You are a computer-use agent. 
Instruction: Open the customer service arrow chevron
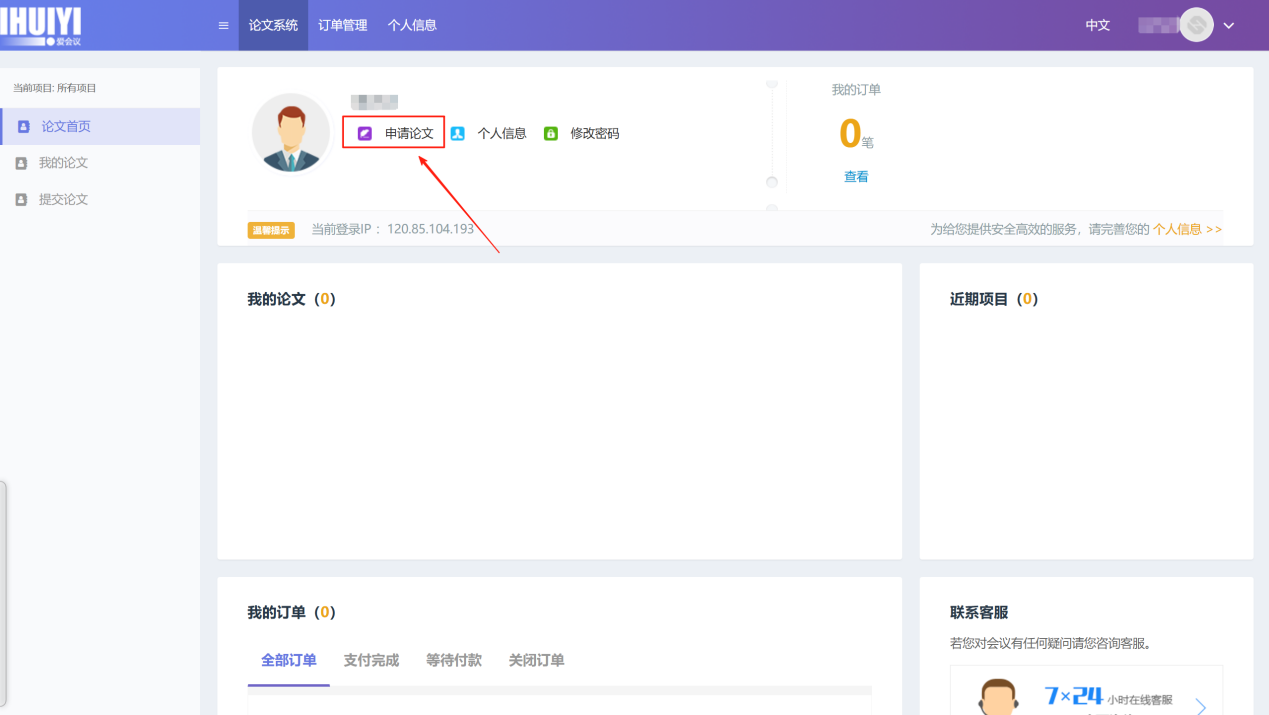(1201, 706)
